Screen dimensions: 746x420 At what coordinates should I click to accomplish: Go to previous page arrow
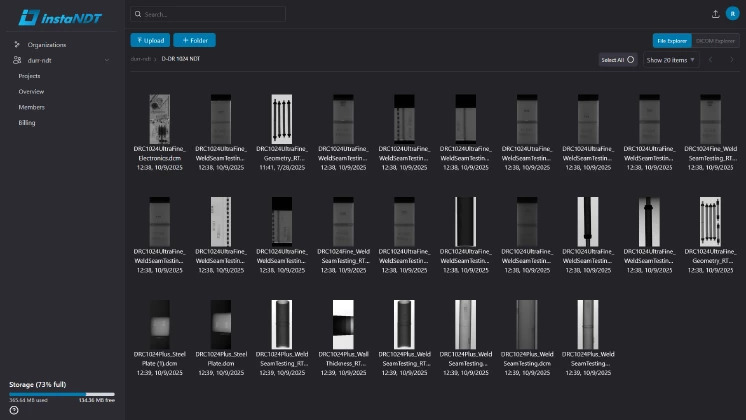point(711,60)
